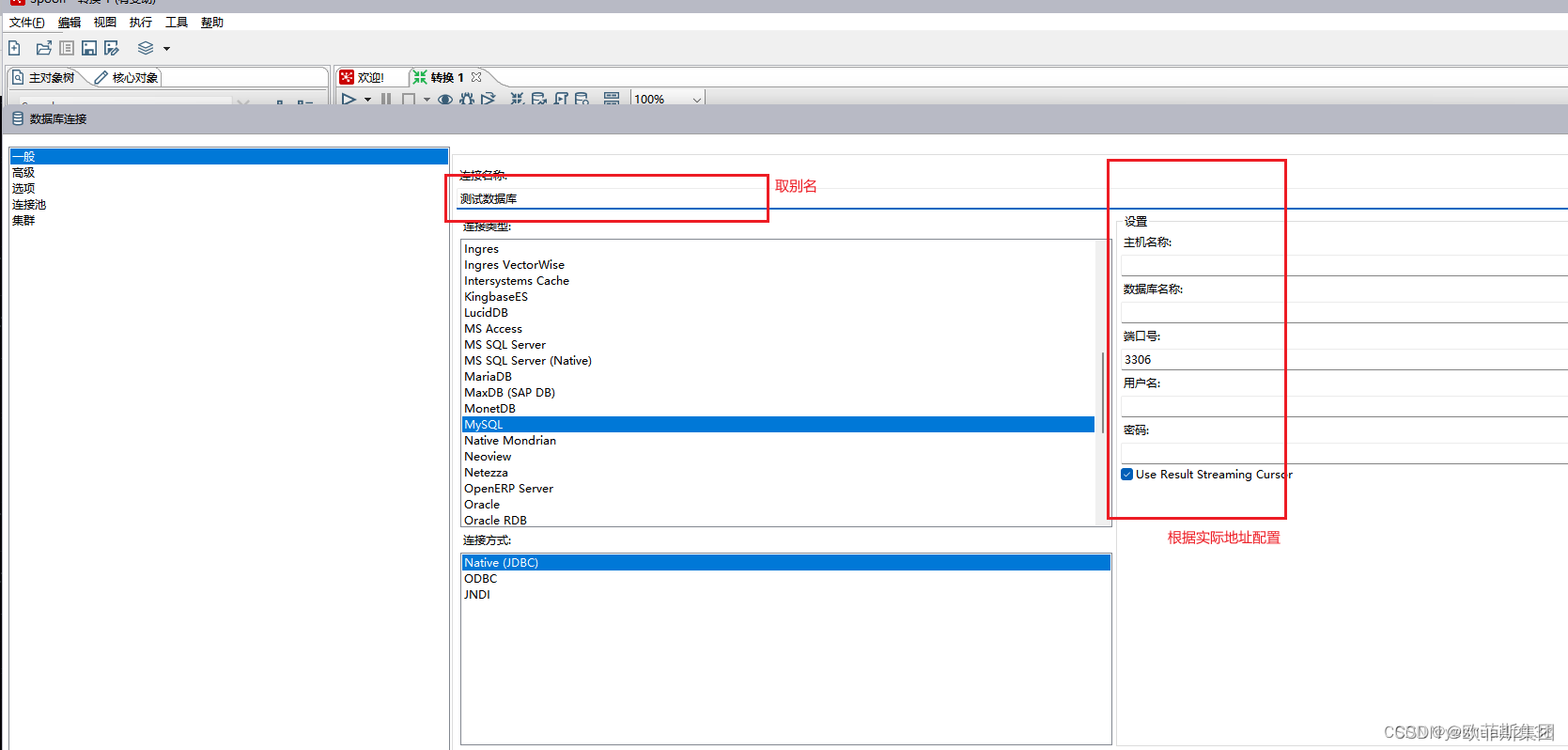Viewport: 1568px width, 750px height.
Task: Select the 连接池 settings category
Action: coord(29,205)
